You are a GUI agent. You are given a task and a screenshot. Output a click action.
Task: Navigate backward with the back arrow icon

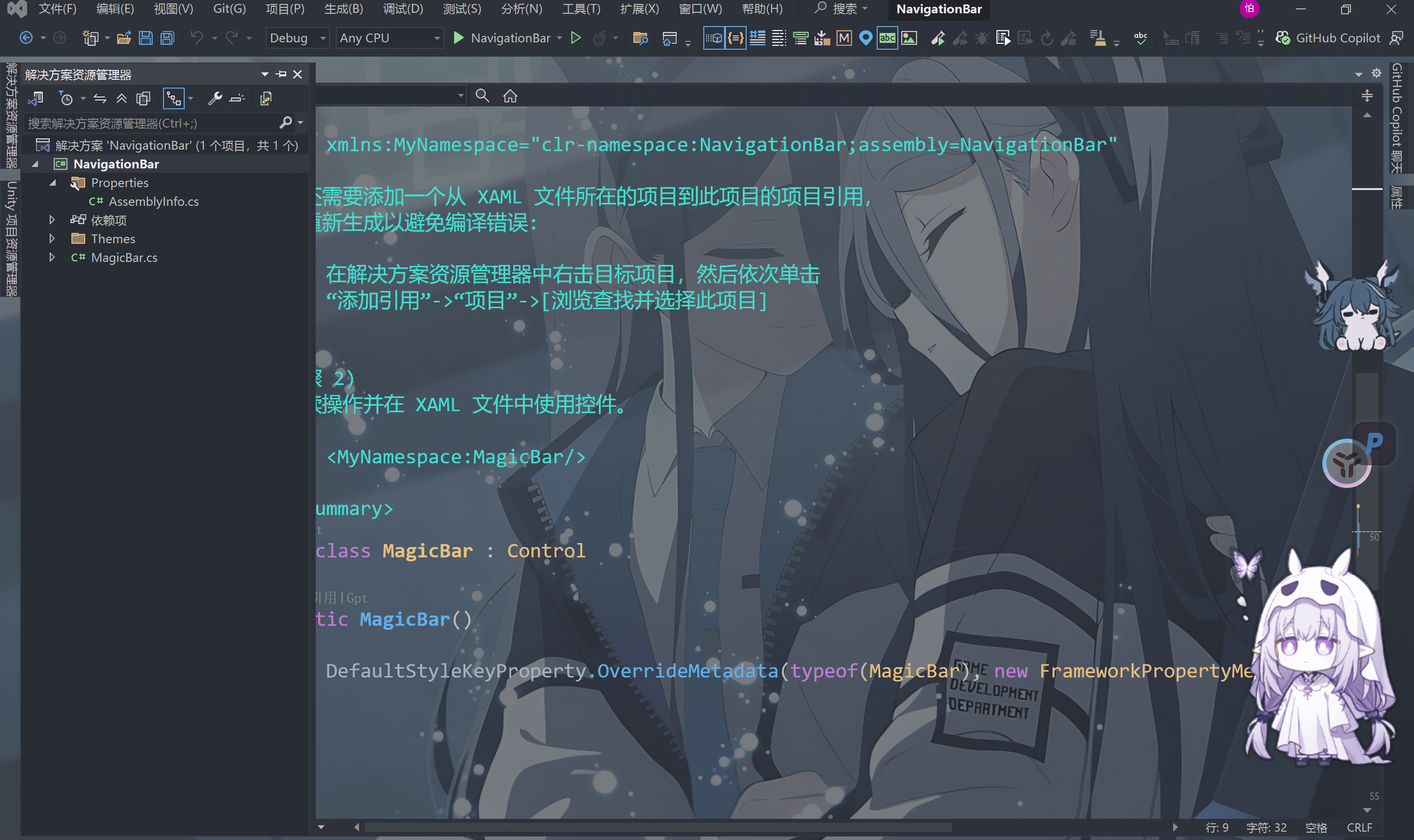click(26, 38)
